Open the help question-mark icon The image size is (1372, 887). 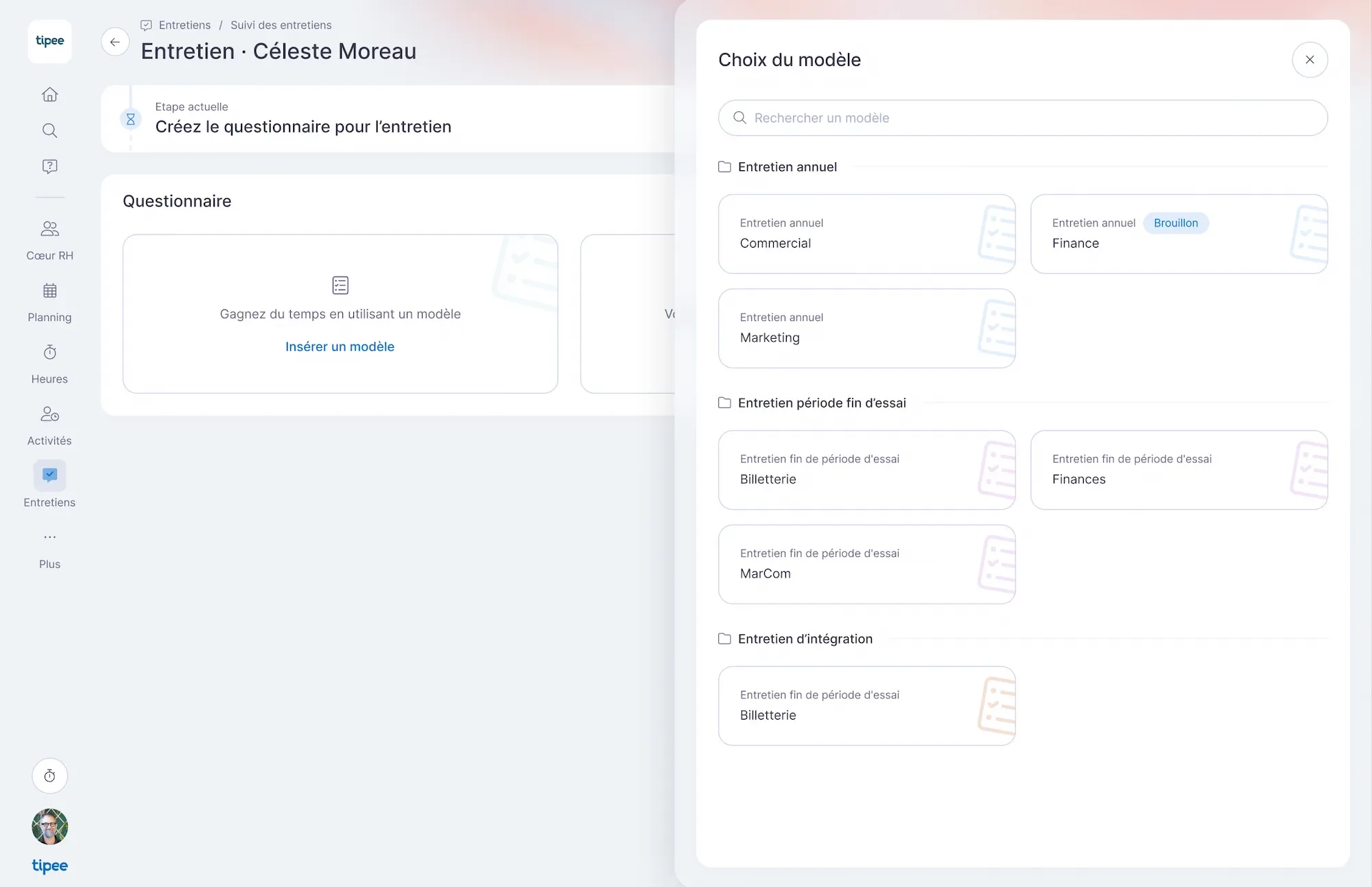pyautogui.click(x=49, y=166)
